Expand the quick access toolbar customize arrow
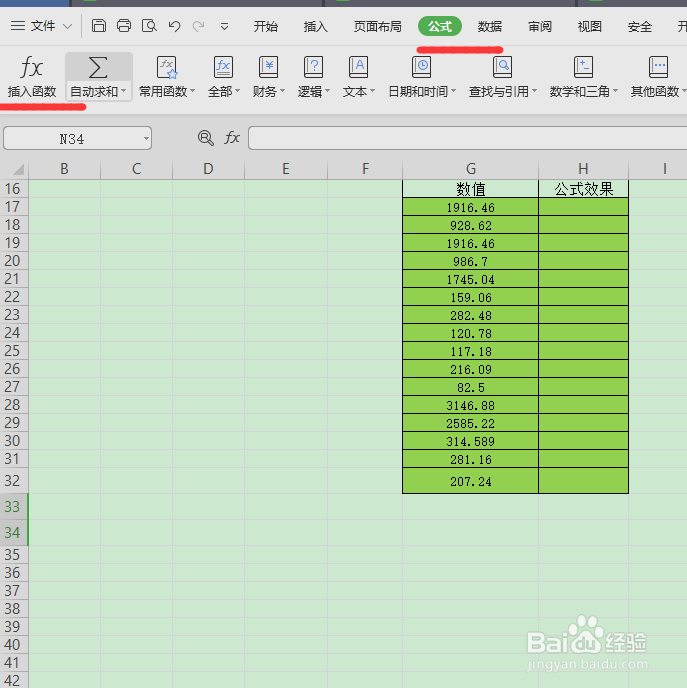This screenshot has width=687, height=688. pos(224,27)
